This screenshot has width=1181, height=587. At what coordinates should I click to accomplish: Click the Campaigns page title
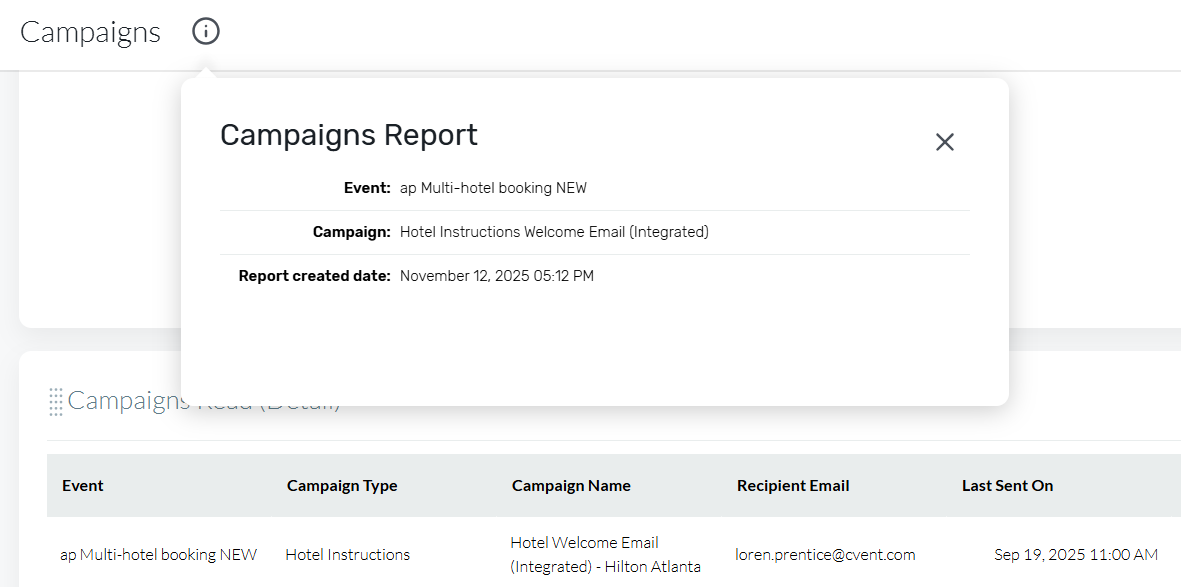[x=90, y=32]
